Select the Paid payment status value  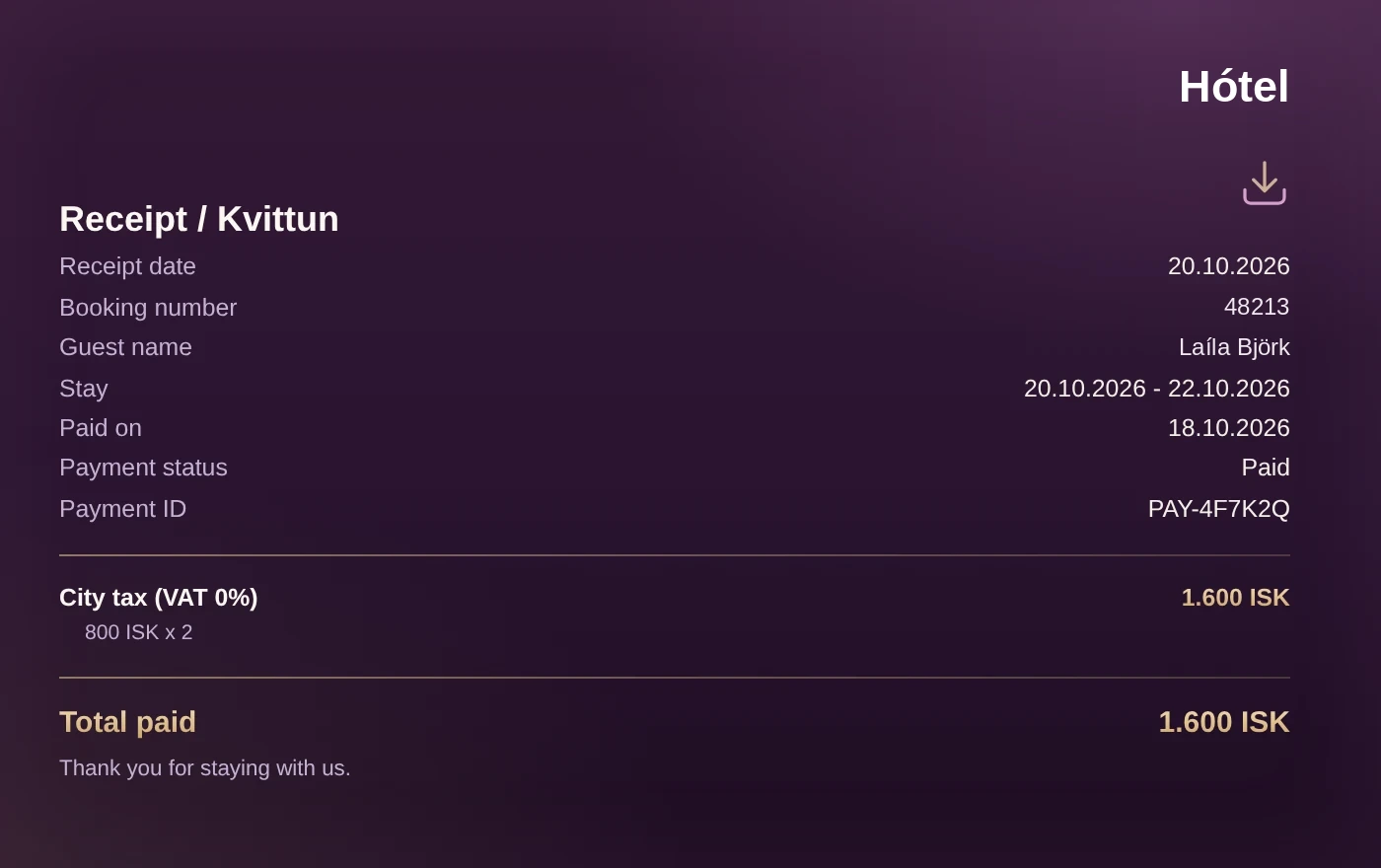pos(1266,468)
